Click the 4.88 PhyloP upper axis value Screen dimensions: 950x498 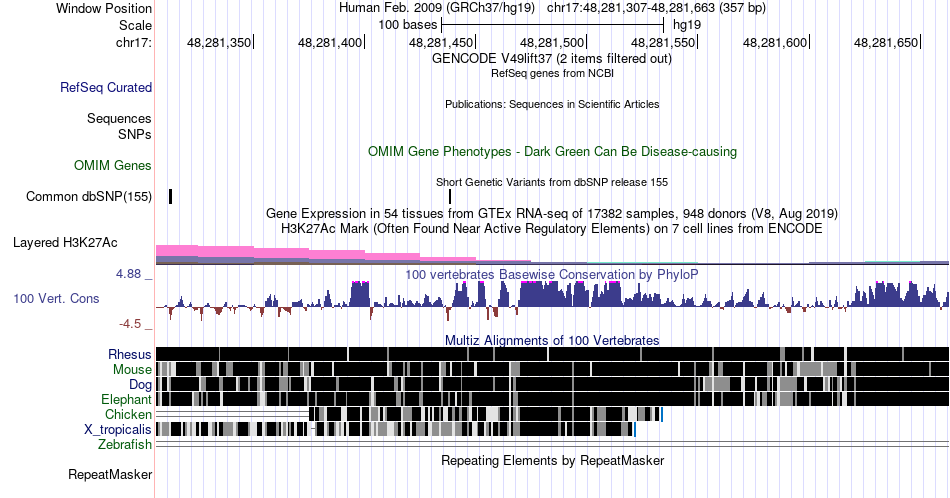point(128,274)
